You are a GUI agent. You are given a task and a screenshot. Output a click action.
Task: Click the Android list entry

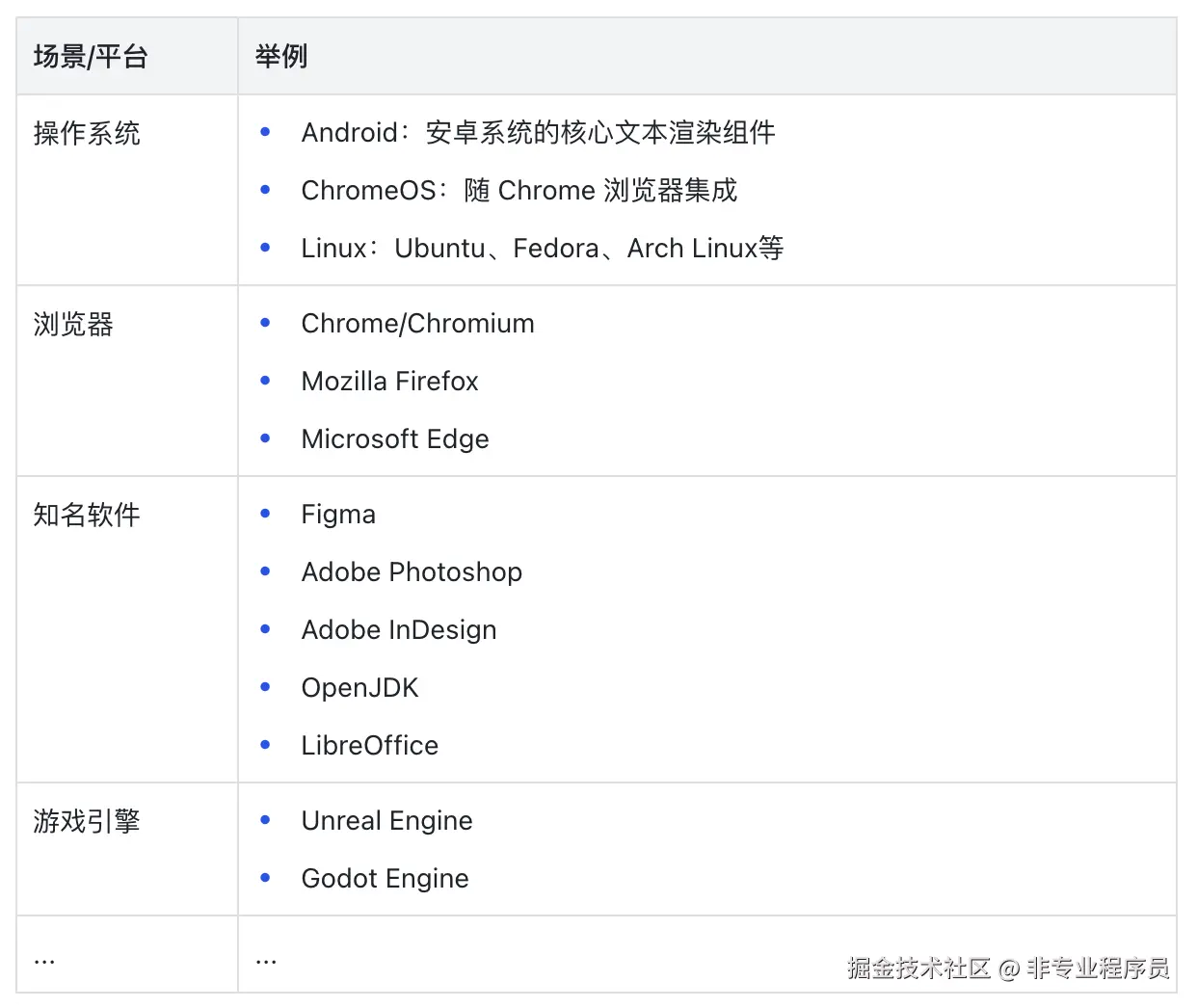(x=538, y=133)
